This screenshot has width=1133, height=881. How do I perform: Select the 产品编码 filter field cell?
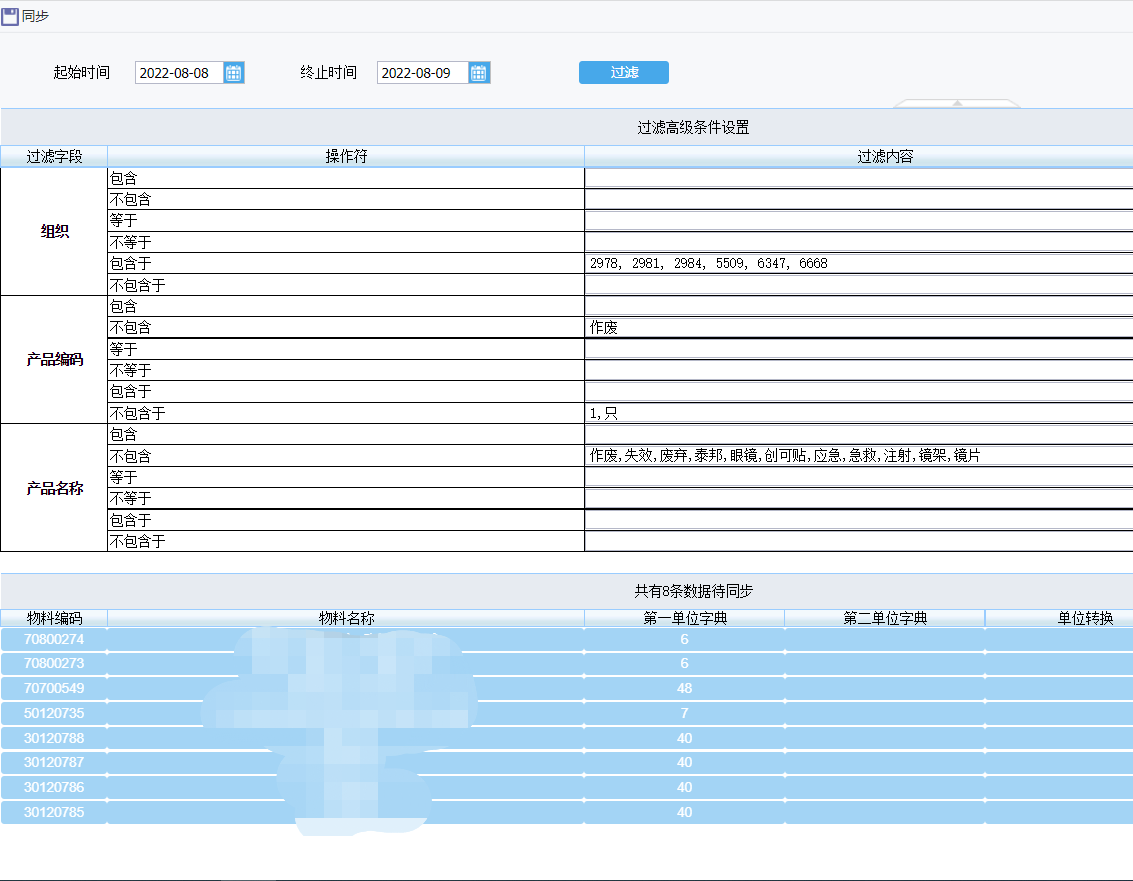[x=54, y=359]
